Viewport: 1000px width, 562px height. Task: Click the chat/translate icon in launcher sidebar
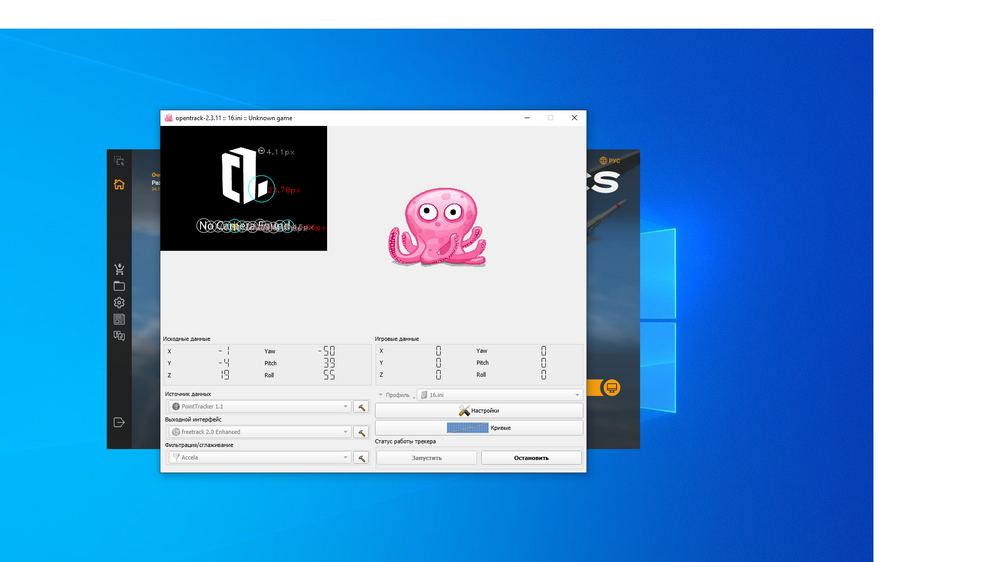119,336
